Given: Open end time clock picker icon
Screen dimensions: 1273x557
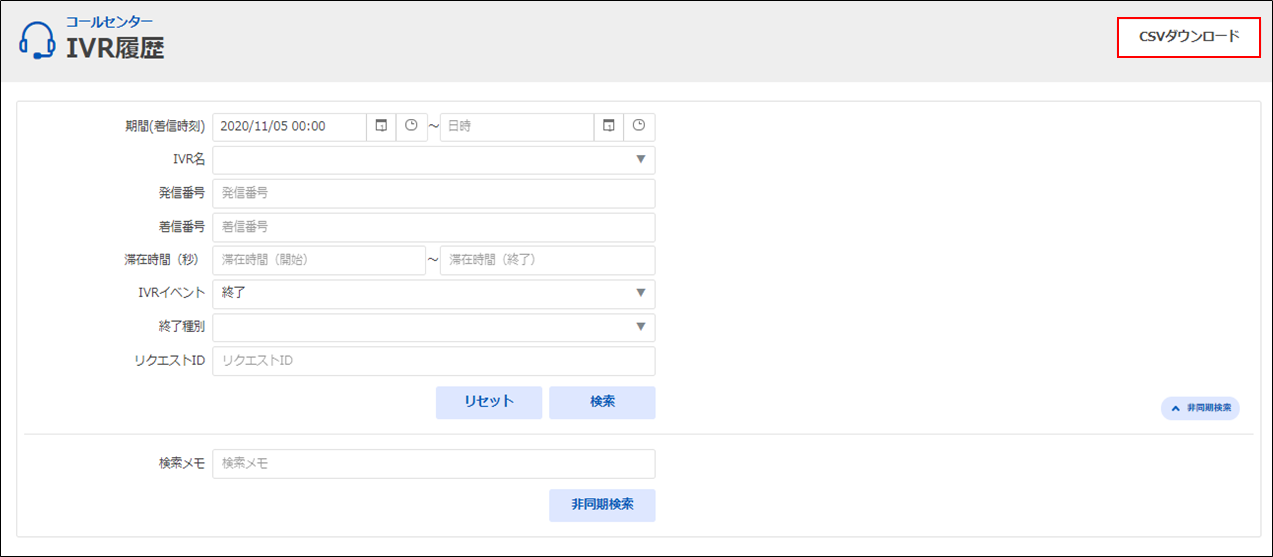Looking at the screenshot, I should click(639, 127).
